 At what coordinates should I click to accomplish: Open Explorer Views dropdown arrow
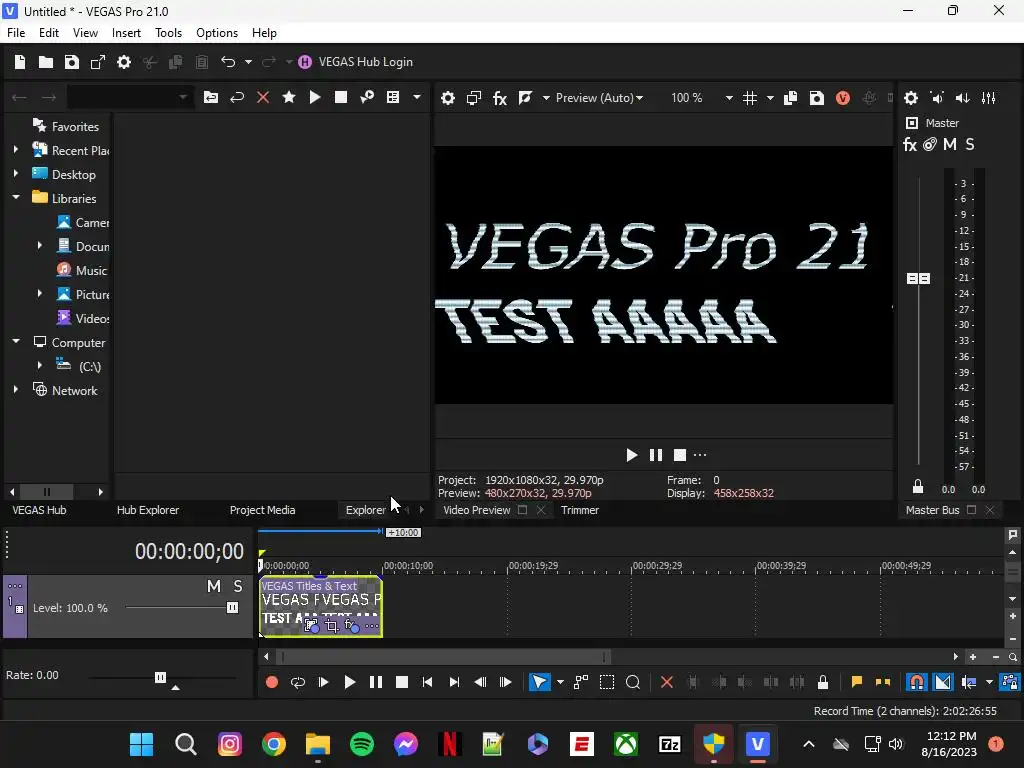pos(417,97)
